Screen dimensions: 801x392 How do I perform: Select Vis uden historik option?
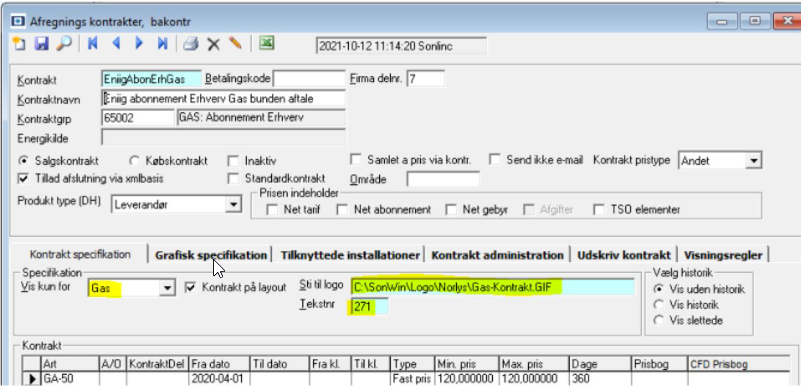(658, 289)
